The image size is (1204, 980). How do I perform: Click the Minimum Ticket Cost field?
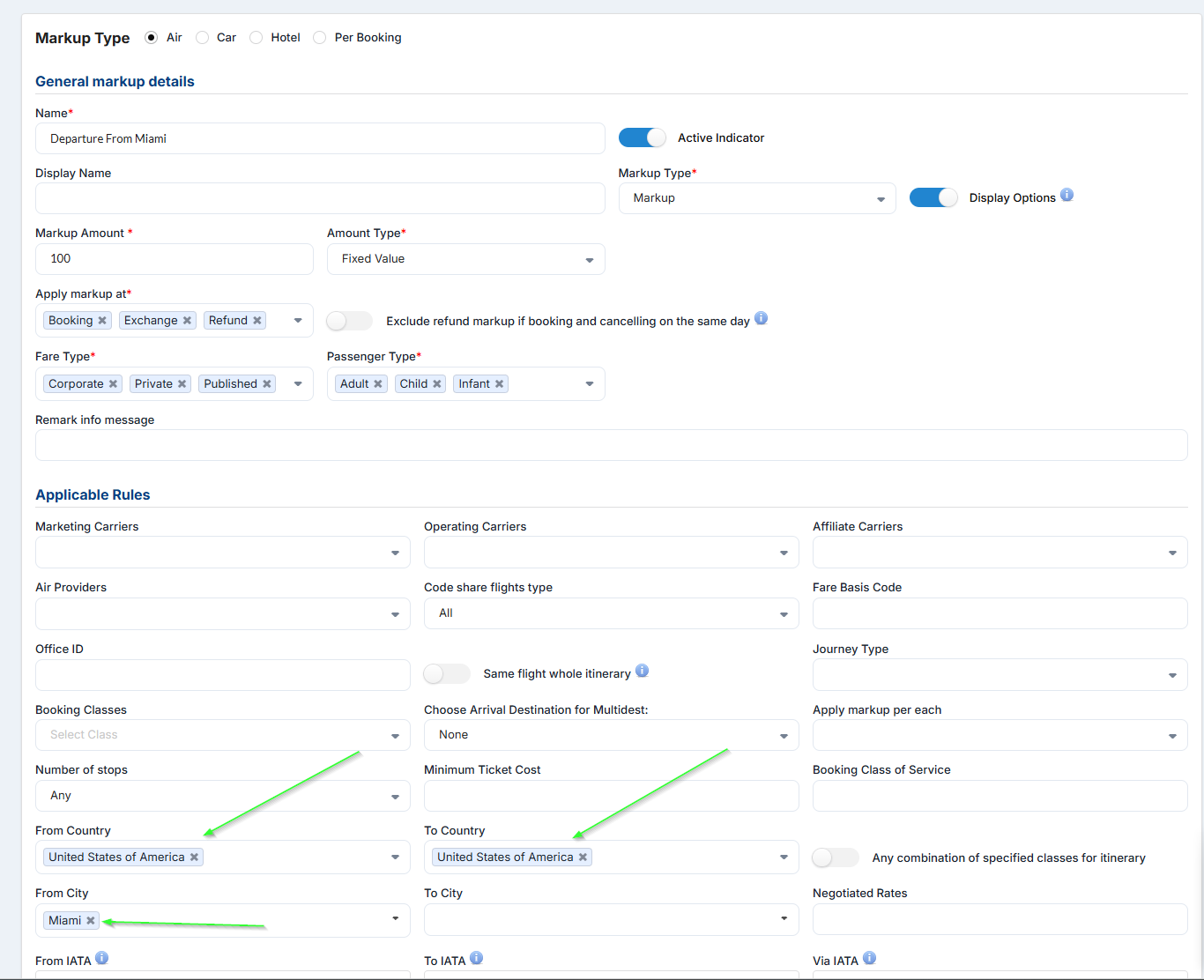612,796
